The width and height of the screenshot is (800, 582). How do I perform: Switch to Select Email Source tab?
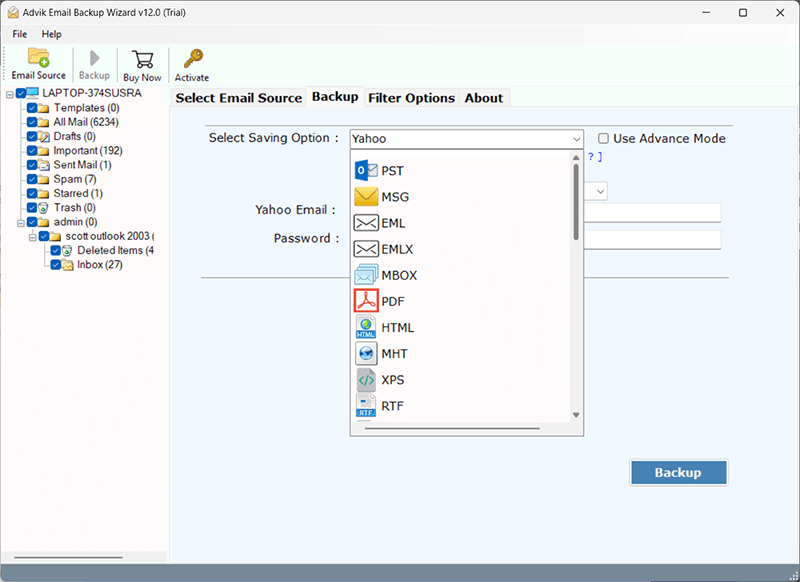pyautogui.click(x=239, y=98)
